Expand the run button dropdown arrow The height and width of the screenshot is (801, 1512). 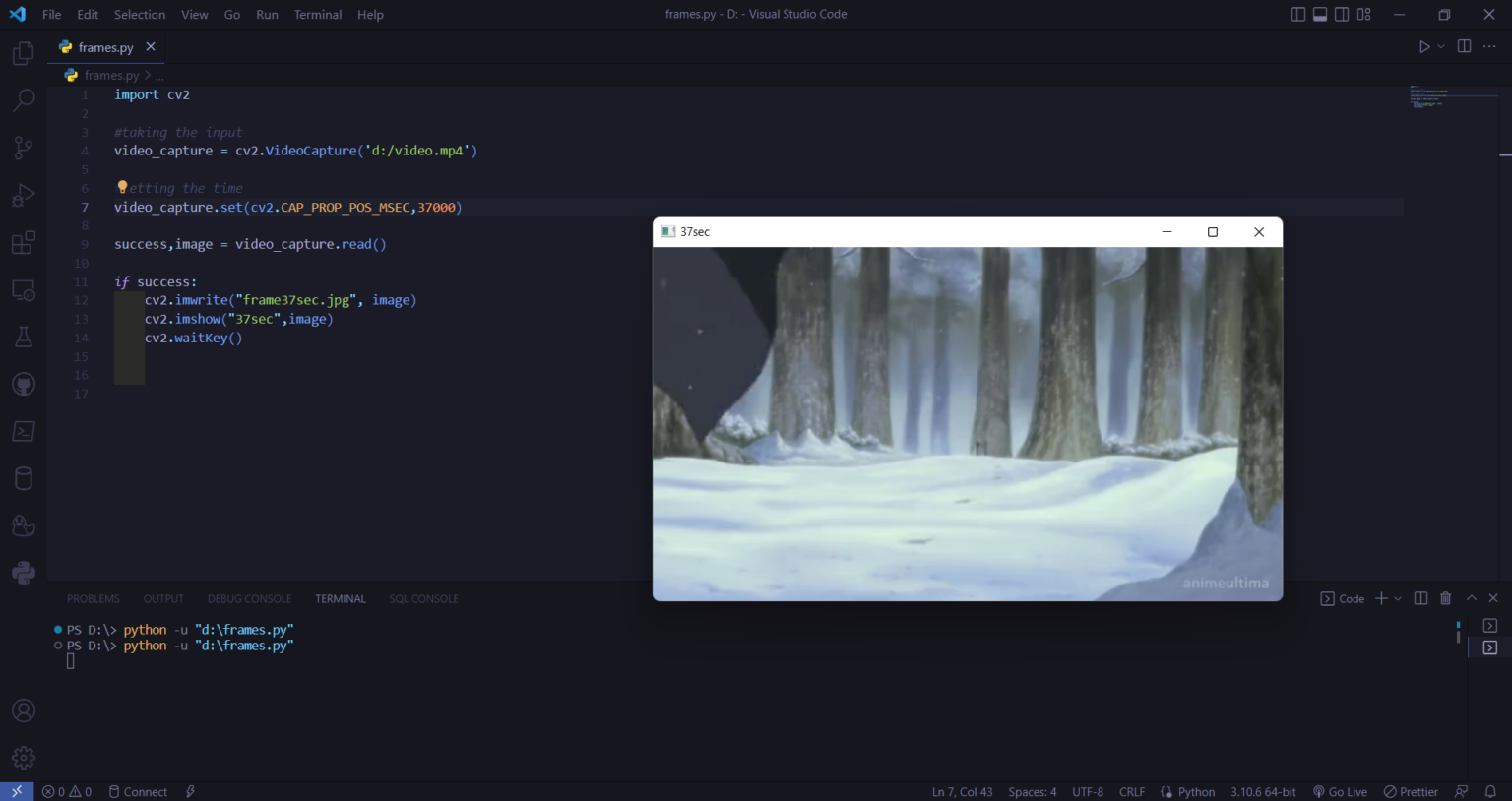pyautogui.click(x=1441, y=46)
